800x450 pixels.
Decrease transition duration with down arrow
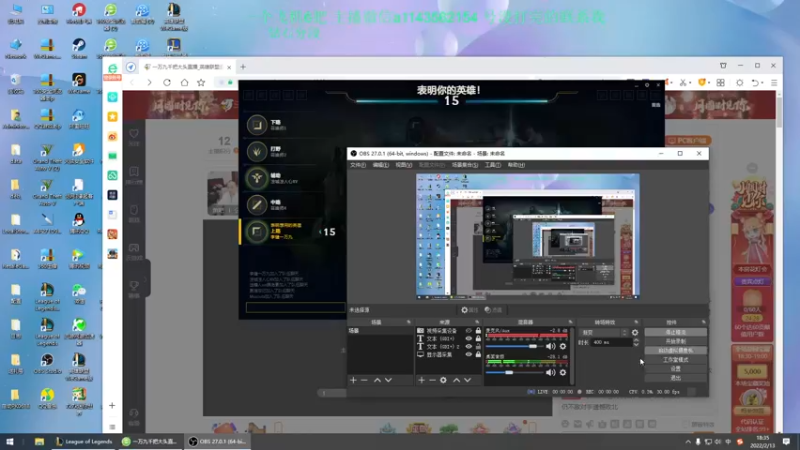point(636,345)
